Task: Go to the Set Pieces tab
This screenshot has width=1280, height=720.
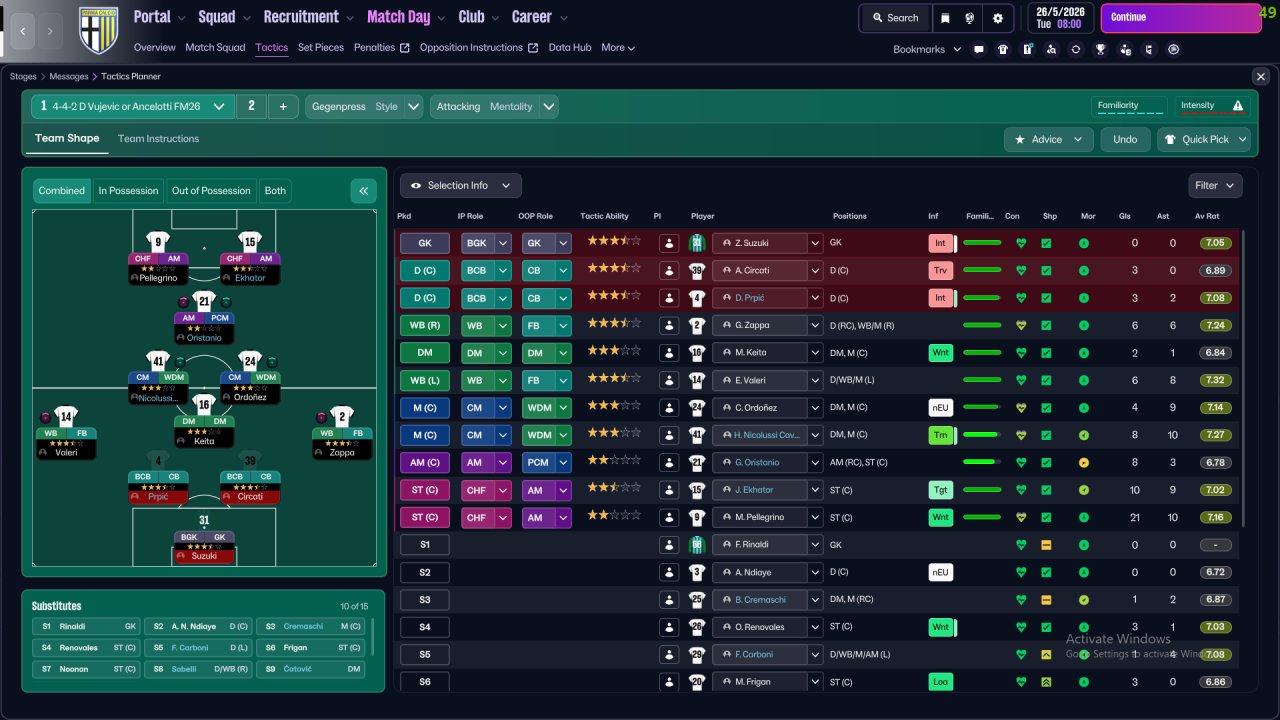Action: click(x=321, y=47)
